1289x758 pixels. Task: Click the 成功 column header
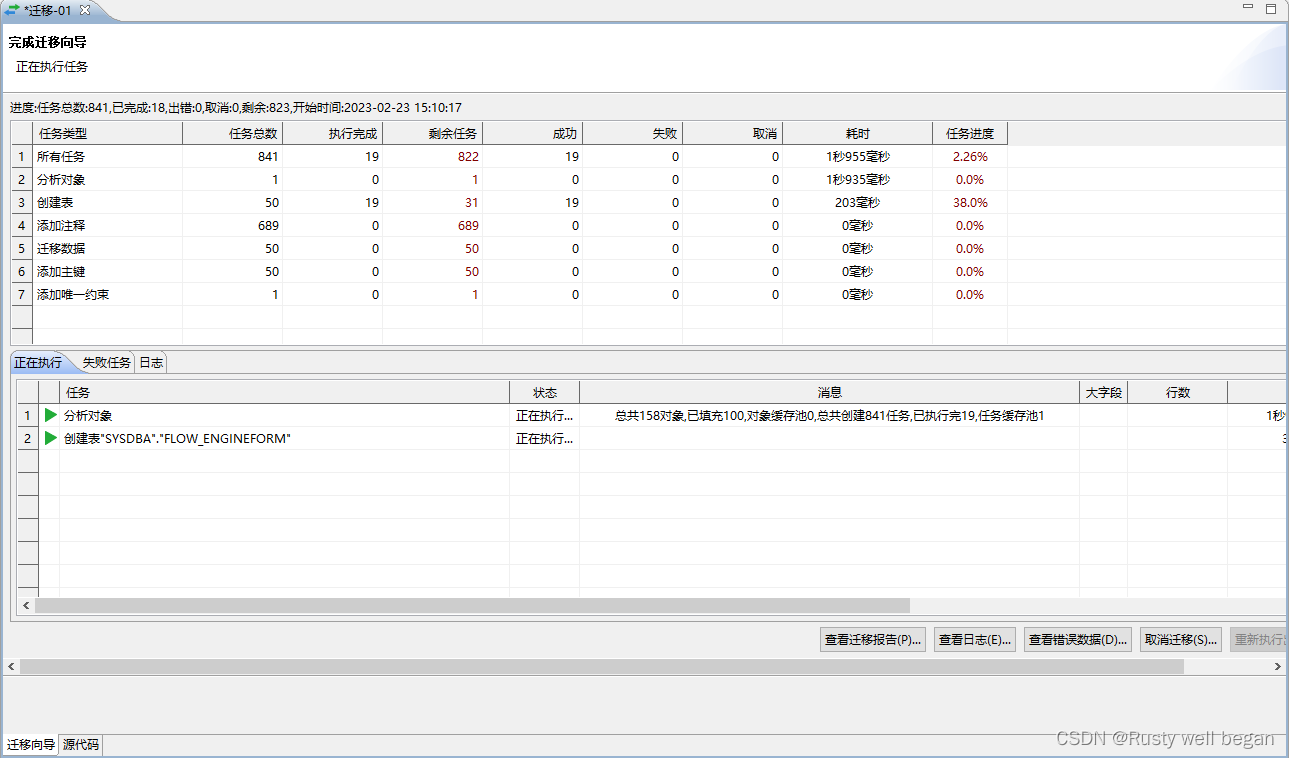pos(532,133)
